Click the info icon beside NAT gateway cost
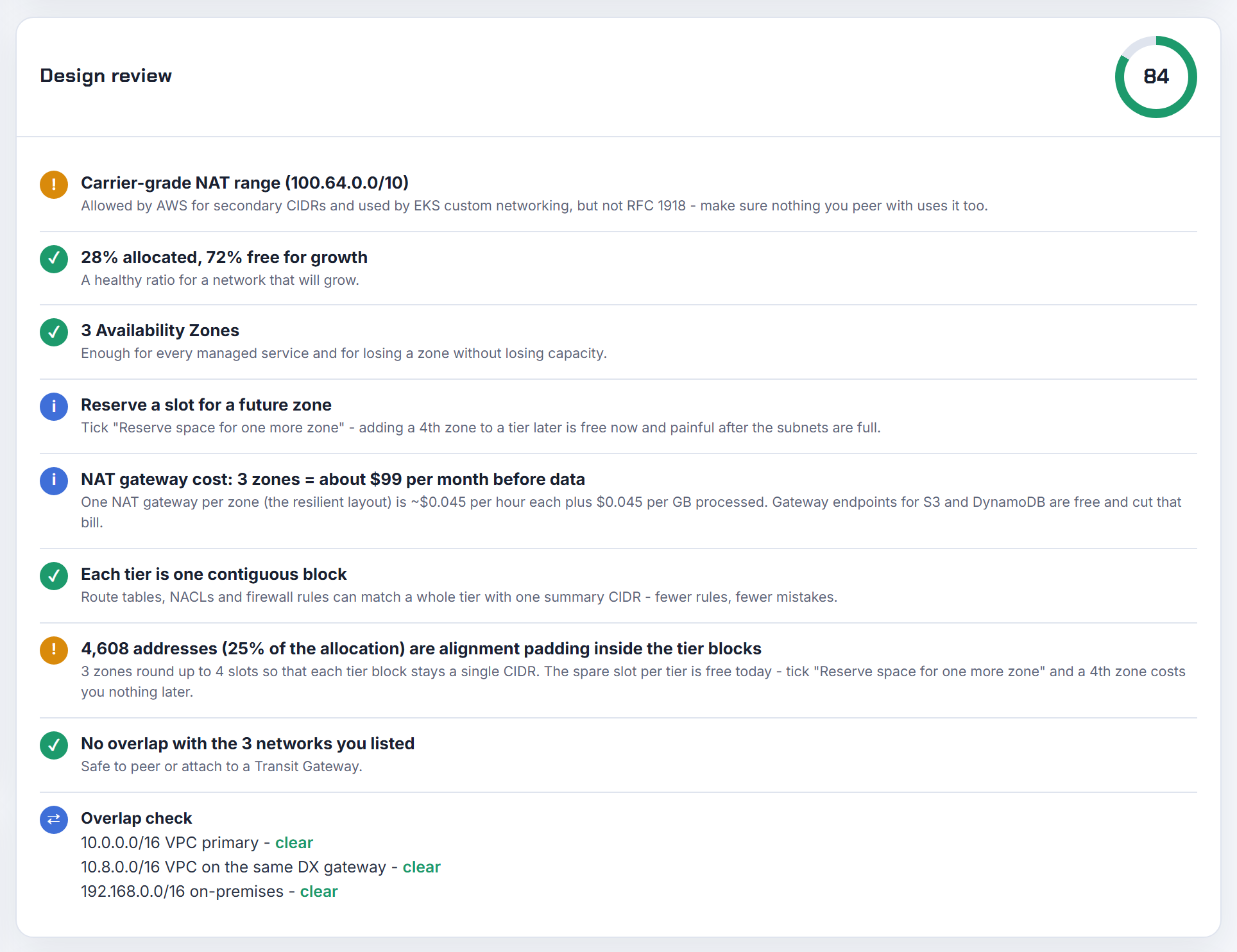This screenshot has width=1237, height=952. 54,481
